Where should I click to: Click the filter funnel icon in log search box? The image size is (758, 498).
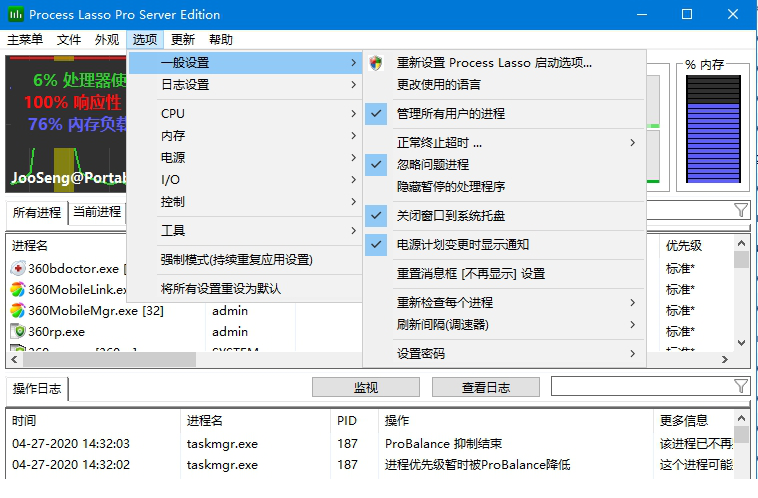point(741,386)
